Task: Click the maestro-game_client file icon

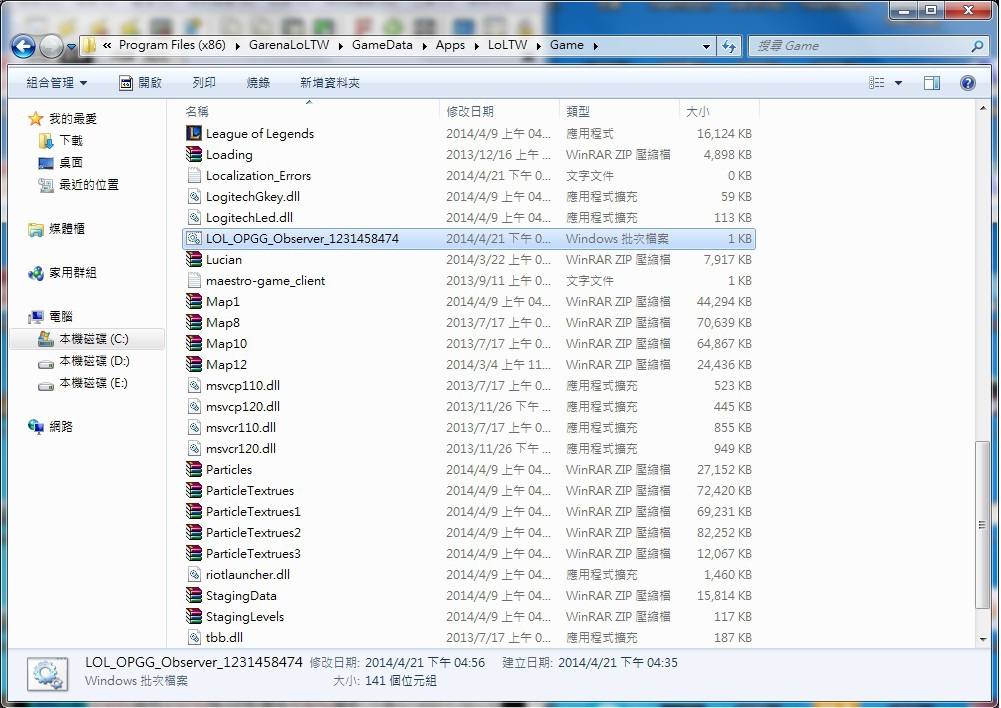Action: (193, 280)
